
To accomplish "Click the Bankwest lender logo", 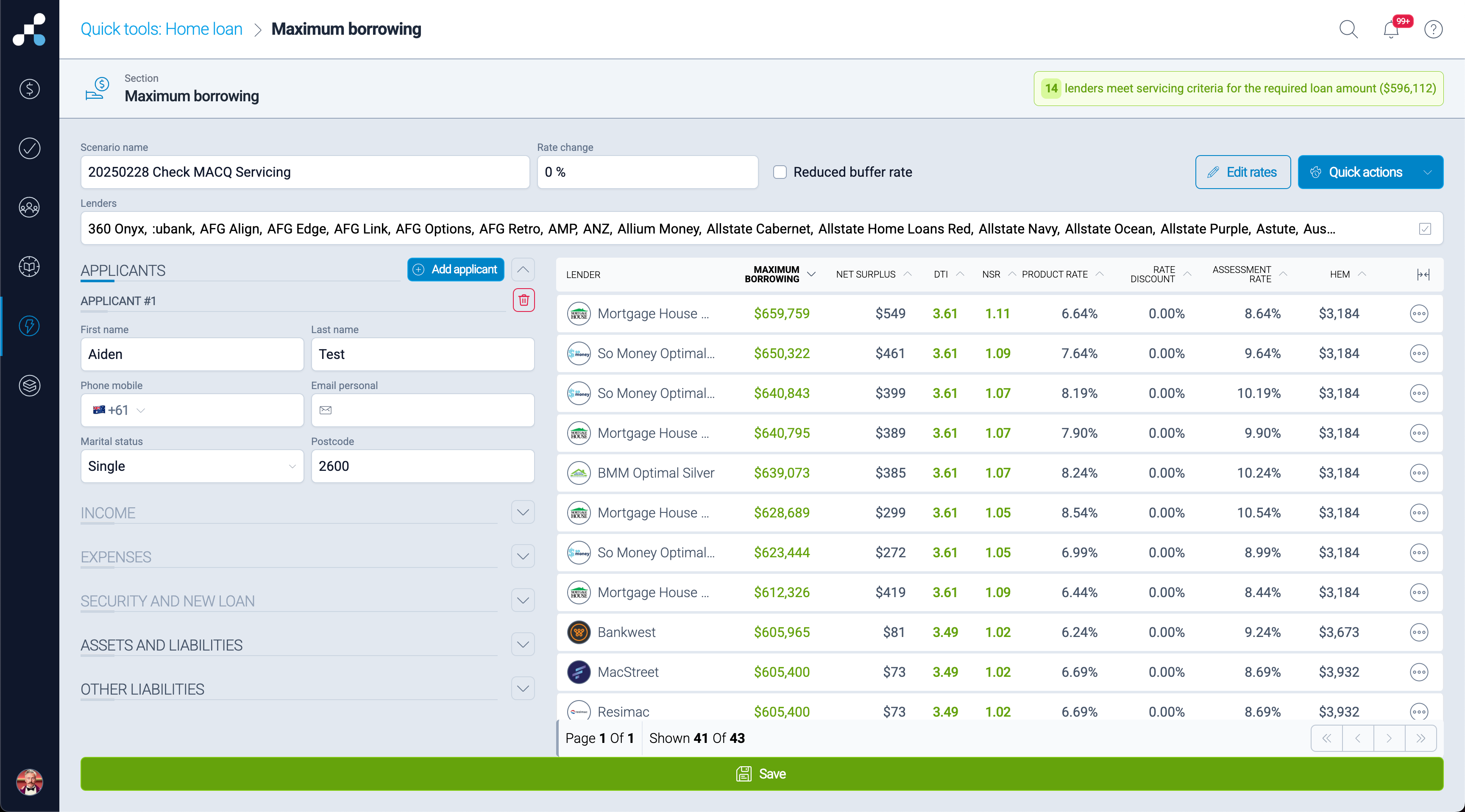I will (x=579, y=632).
